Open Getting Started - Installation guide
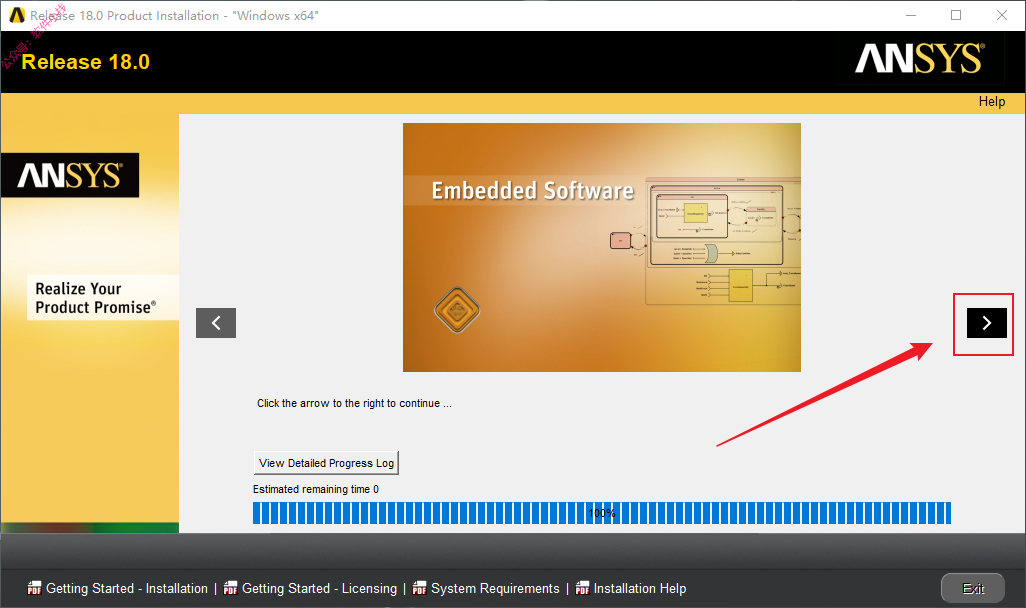Viewport: 1026px width, 608px height. click(x=127, y=588)
